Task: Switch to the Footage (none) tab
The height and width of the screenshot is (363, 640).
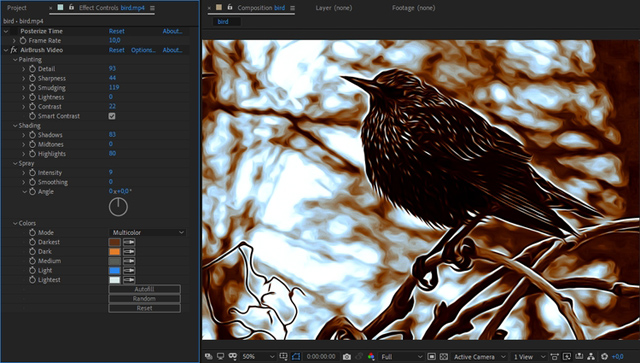Action: pyautogui.click(x=413, y=8)
